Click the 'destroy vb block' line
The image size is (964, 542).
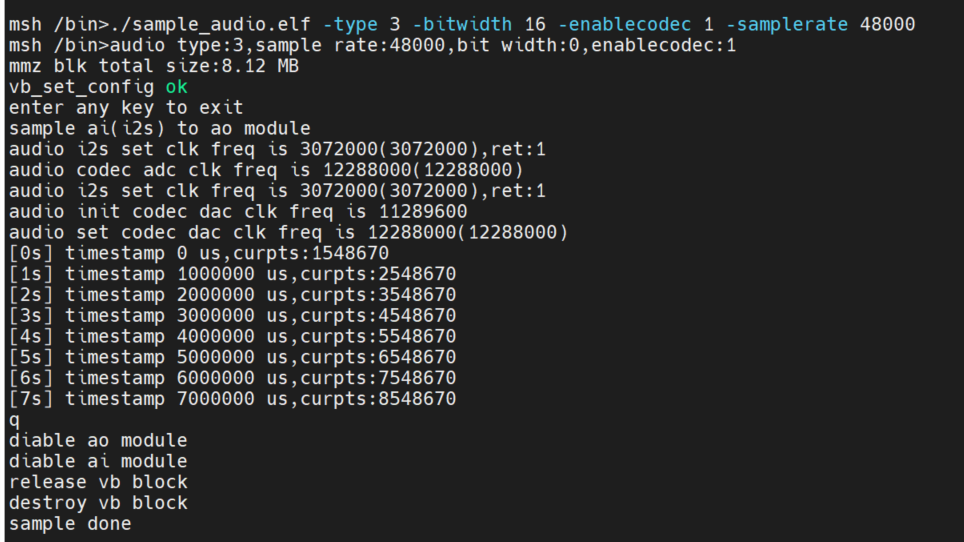tap(98, 503)
